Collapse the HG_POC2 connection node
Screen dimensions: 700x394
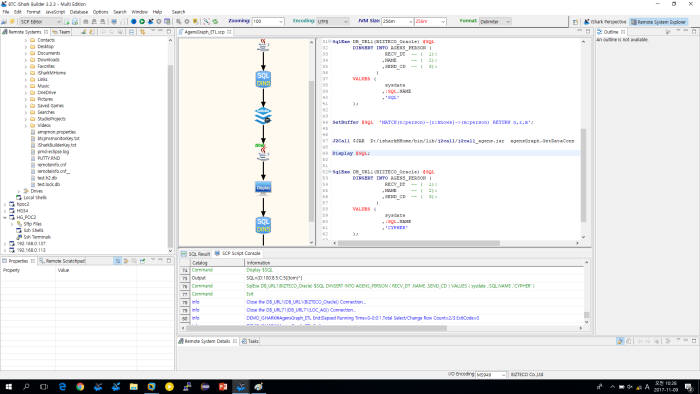click(5, 217)
